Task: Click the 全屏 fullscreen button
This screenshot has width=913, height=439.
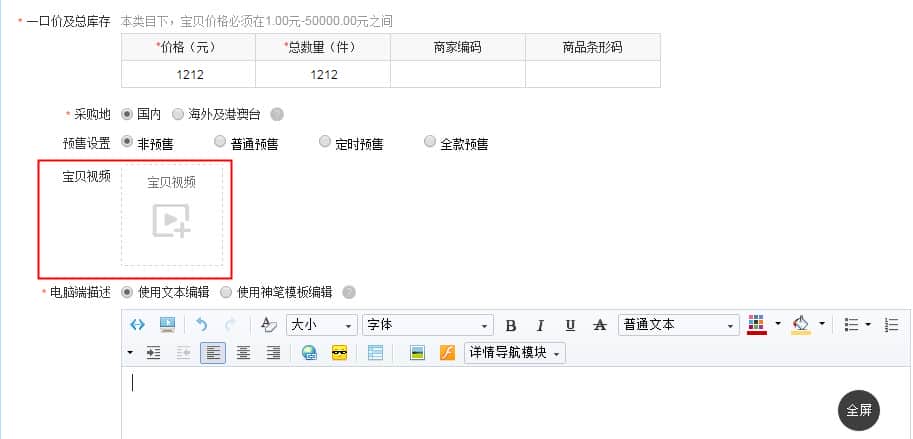Action: click(x=859, y=410)
